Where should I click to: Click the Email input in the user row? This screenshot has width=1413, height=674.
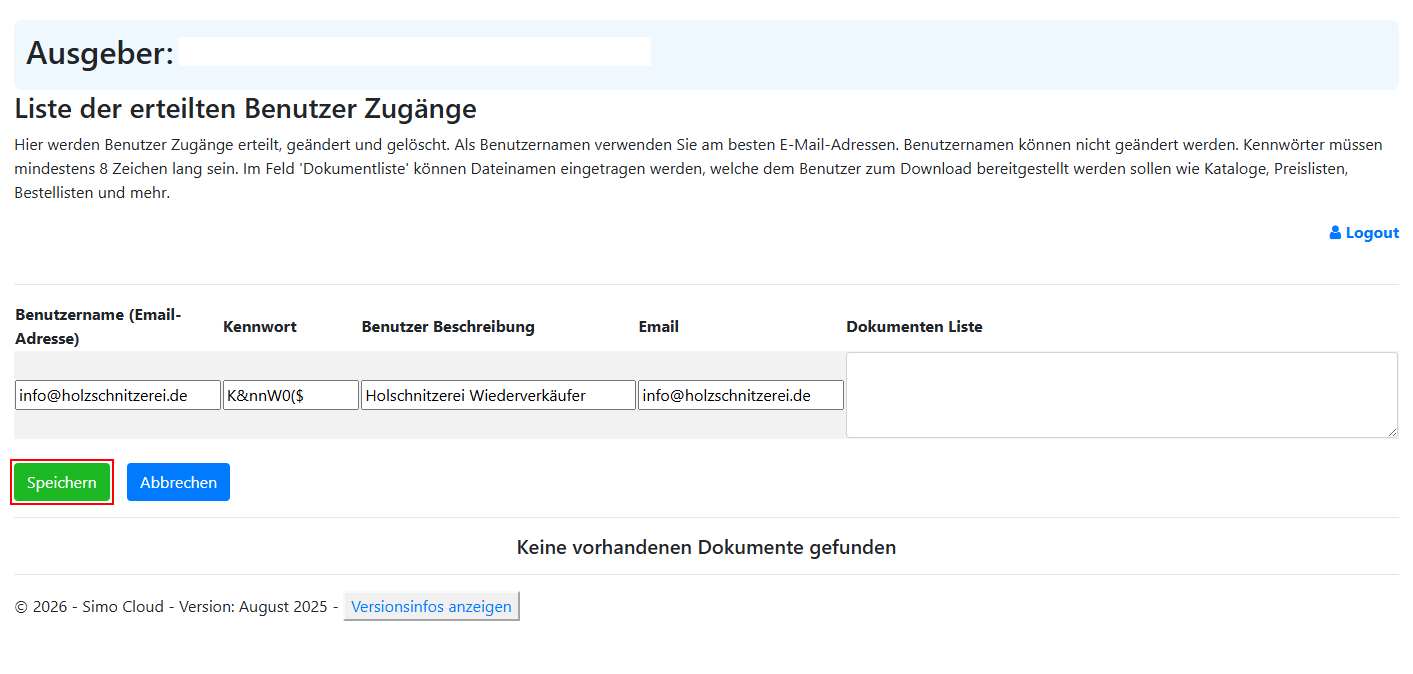(740, 395)
